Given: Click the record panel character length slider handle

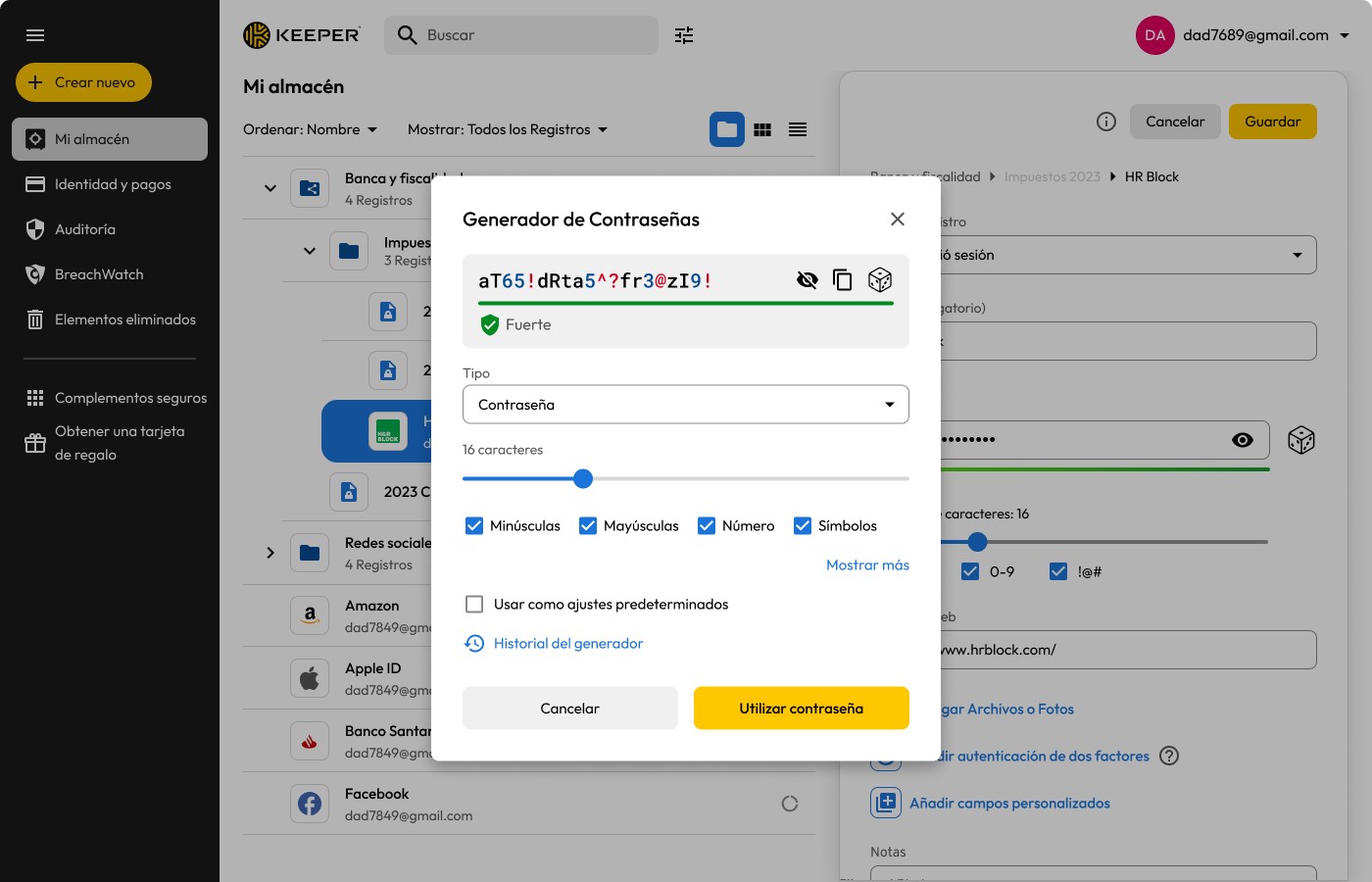Looking at the screenshot, I should coord(977,541).
